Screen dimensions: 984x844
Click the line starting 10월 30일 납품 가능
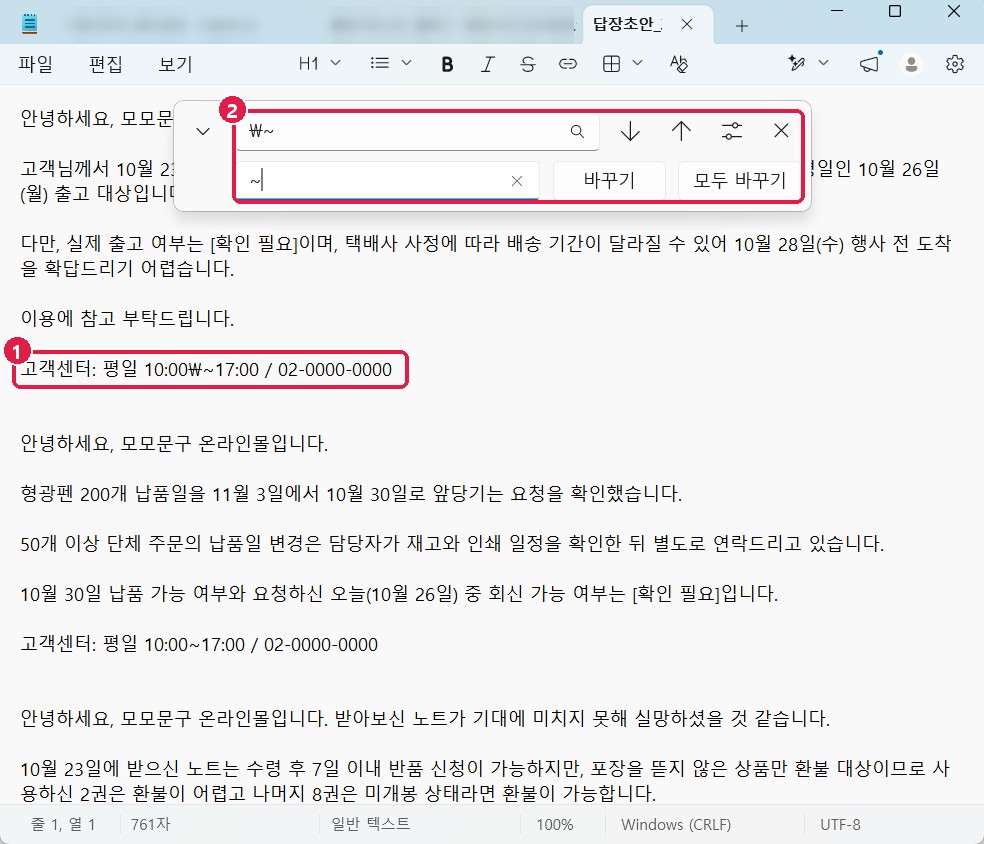pos(399,594)
